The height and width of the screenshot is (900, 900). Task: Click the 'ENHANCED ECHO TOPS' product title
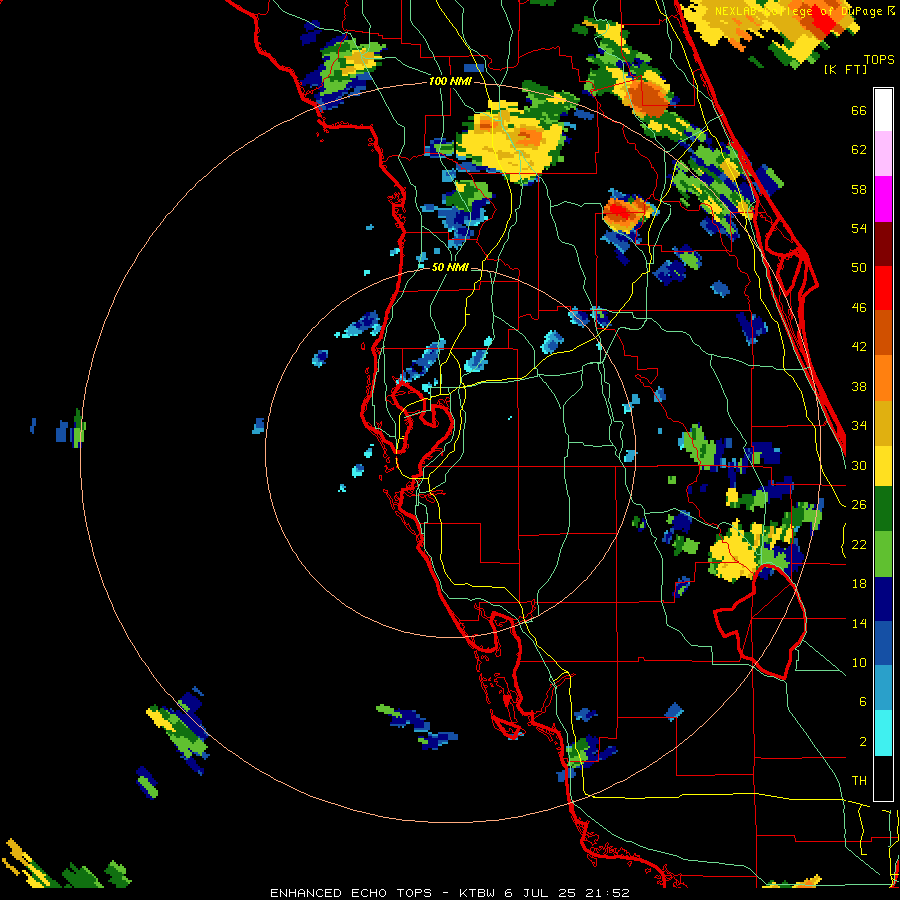coord(351,893)
